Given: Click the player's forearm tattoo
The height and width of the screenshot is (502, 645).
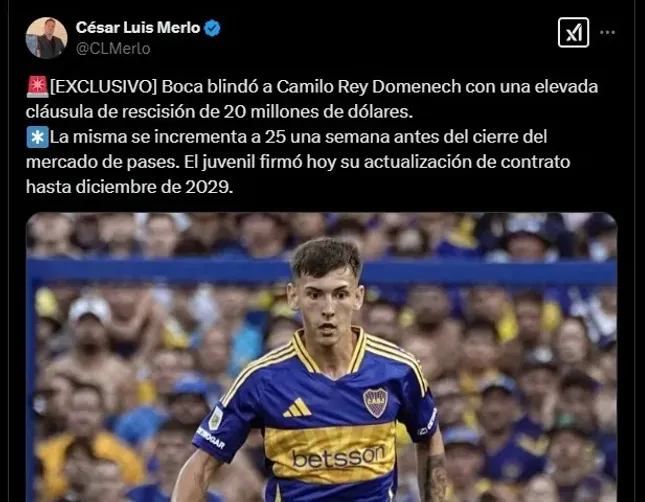Looking at the screenshot, I should click(x=435, y=477).
